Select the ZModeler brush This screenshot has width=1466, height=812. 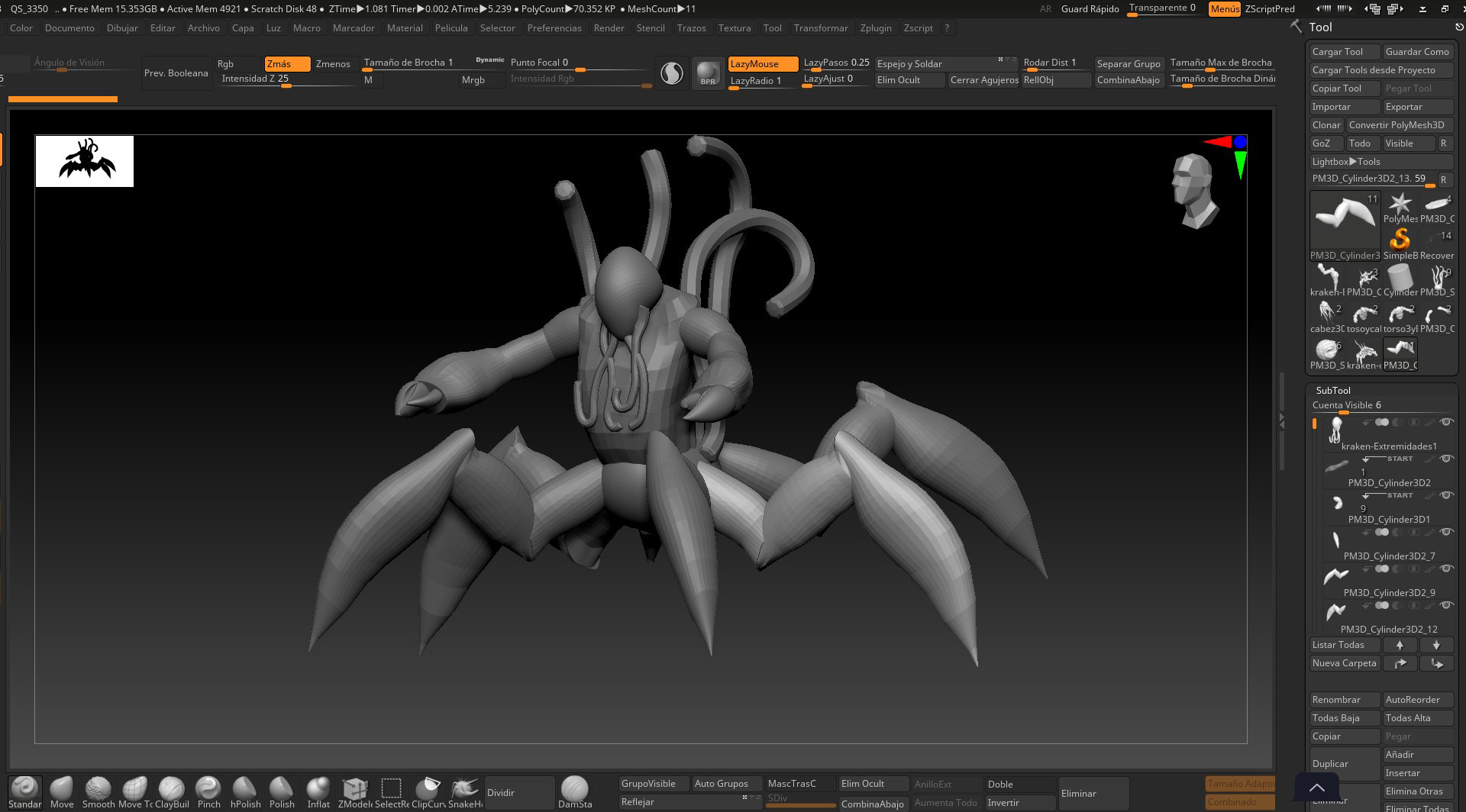pos(355,792)
